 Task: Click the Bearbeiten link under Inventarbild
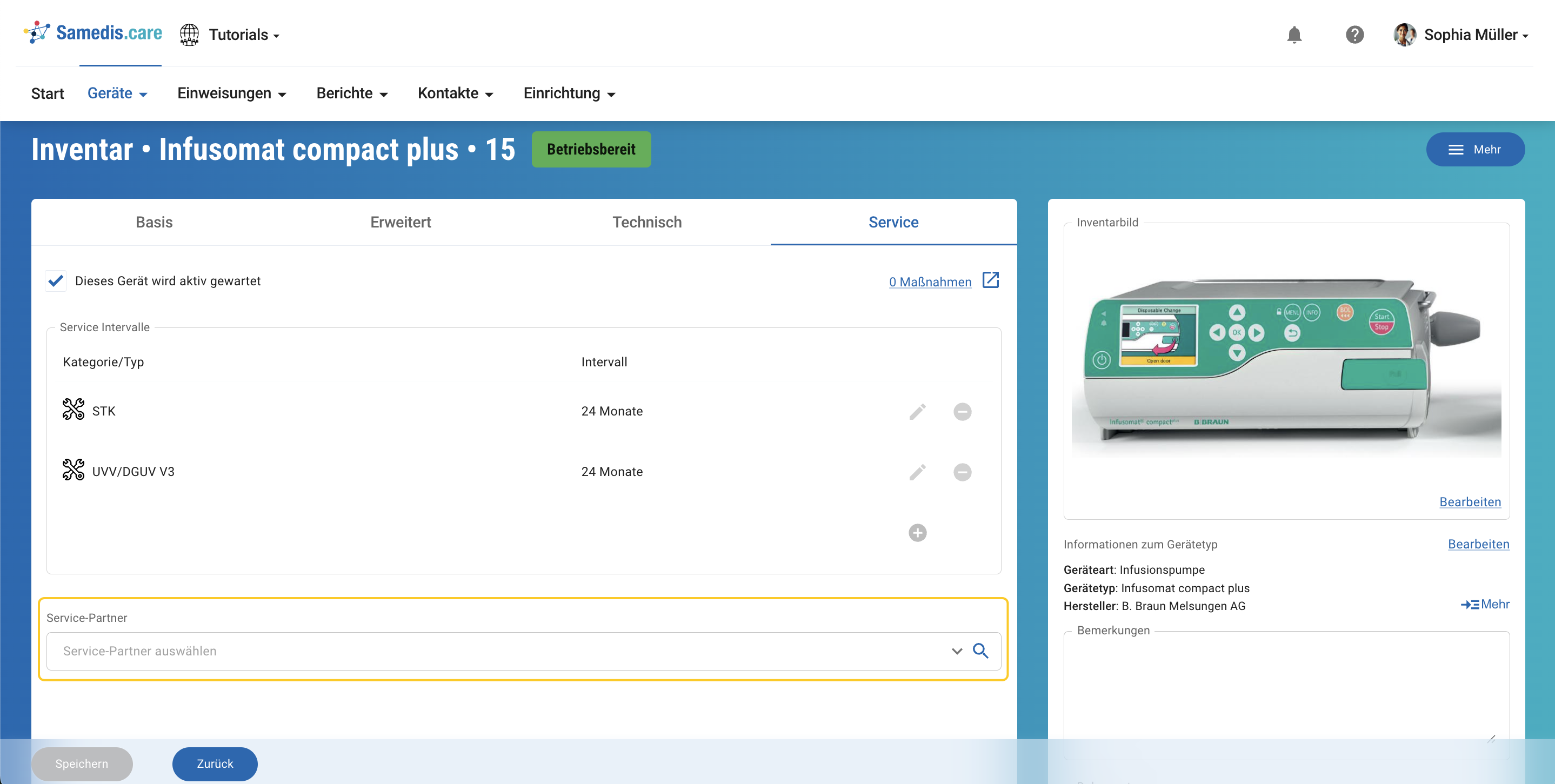(1469, 502)
